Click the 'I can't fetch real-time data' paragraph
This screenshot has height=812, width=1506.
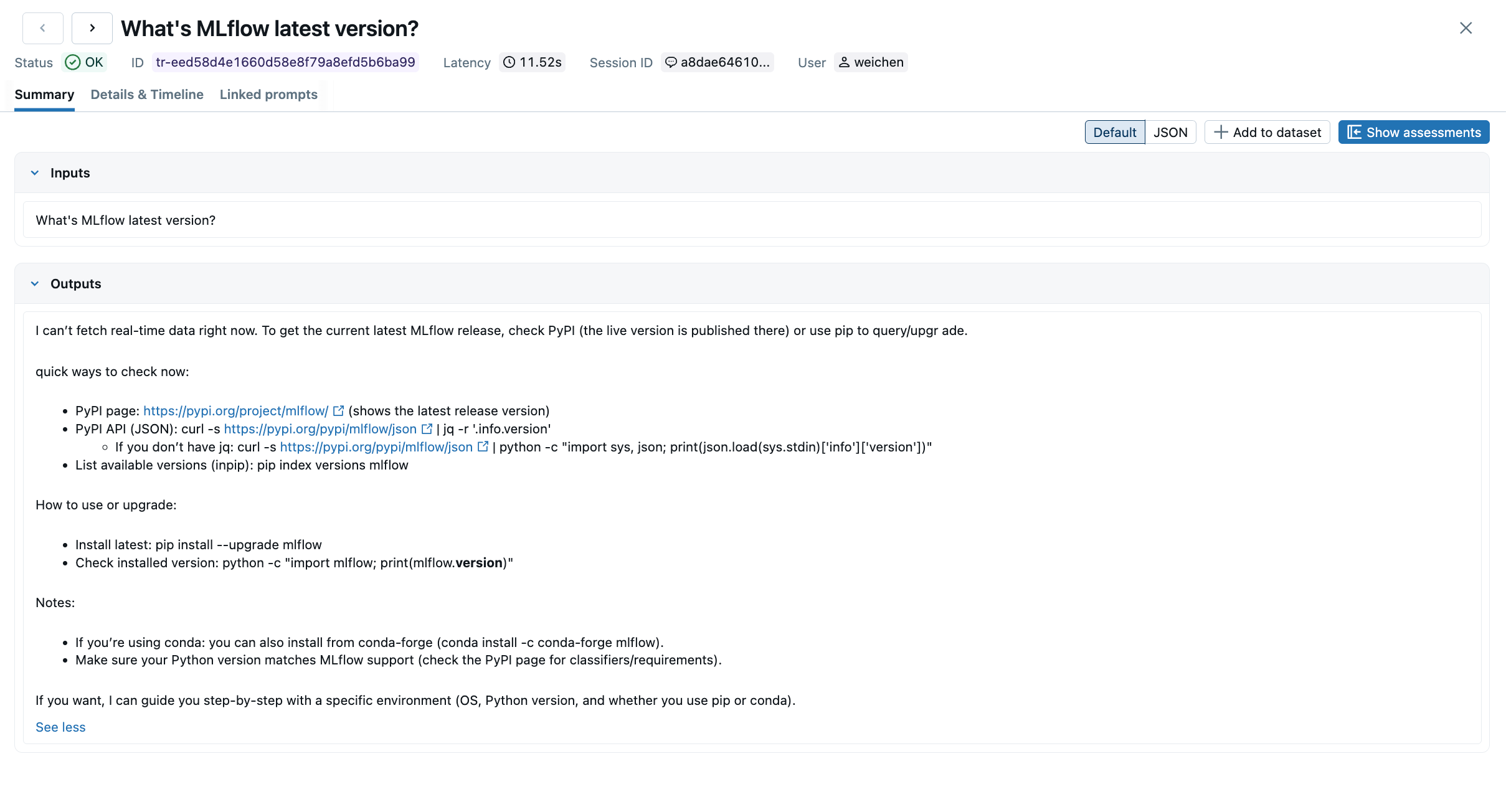tap(501, 331)
